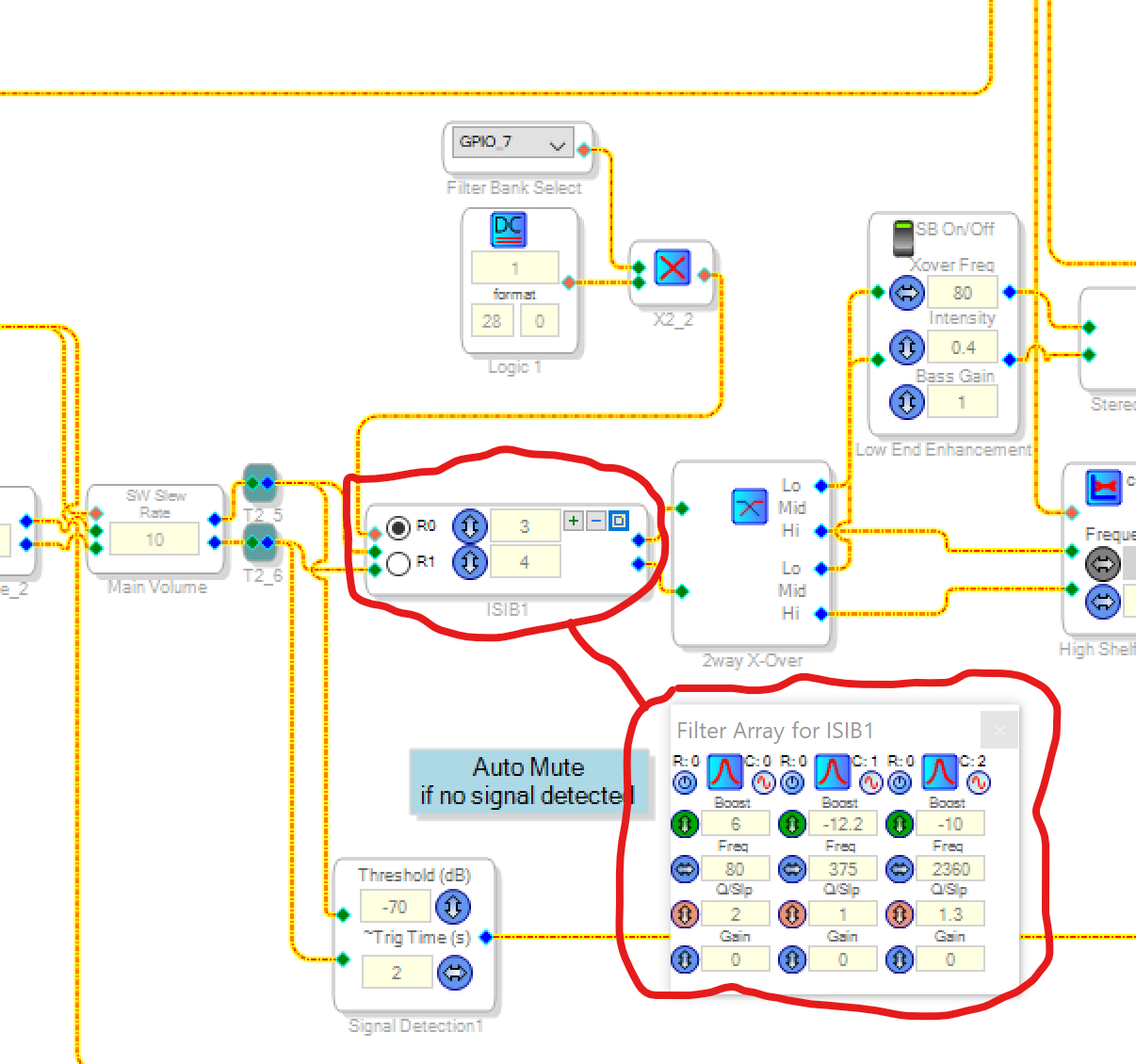This screenshot has height=1064, width=1136.
Task: Click the C: 2 sine wave icon
Action: pos(979,782)
